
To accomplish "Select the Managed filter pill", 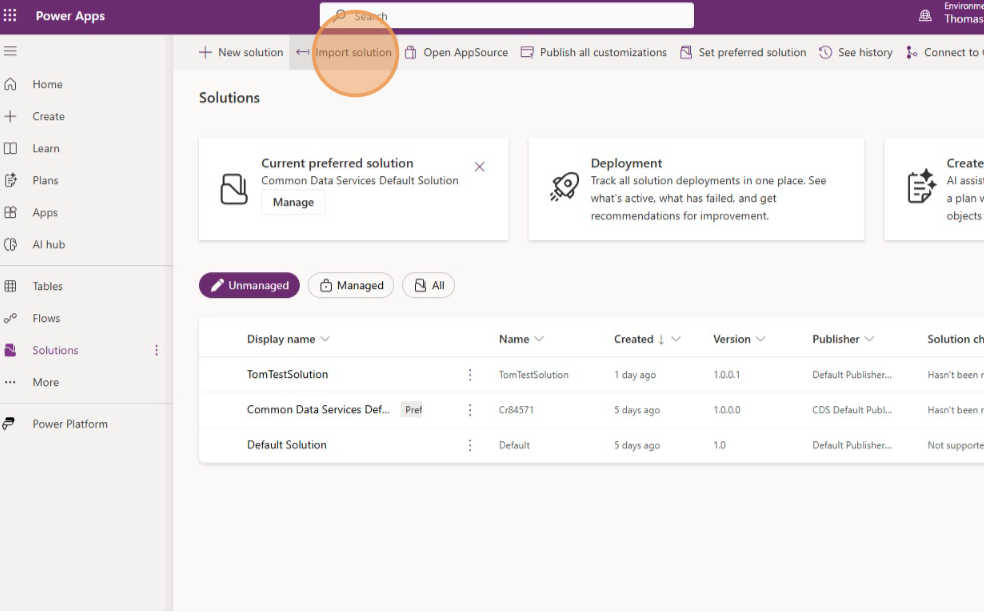I will pyautogui.click(x=351, y=285).
